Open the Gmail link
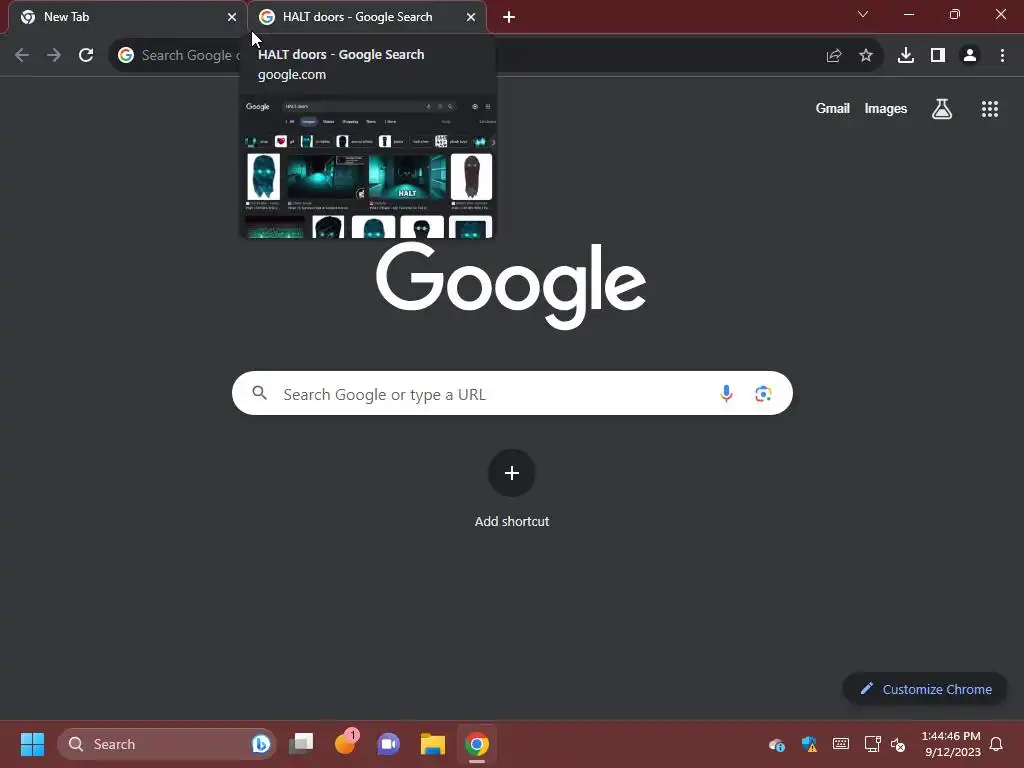The height and width of the screenshot is (768, 1024). pyautogui.click(x=833, y=108)
